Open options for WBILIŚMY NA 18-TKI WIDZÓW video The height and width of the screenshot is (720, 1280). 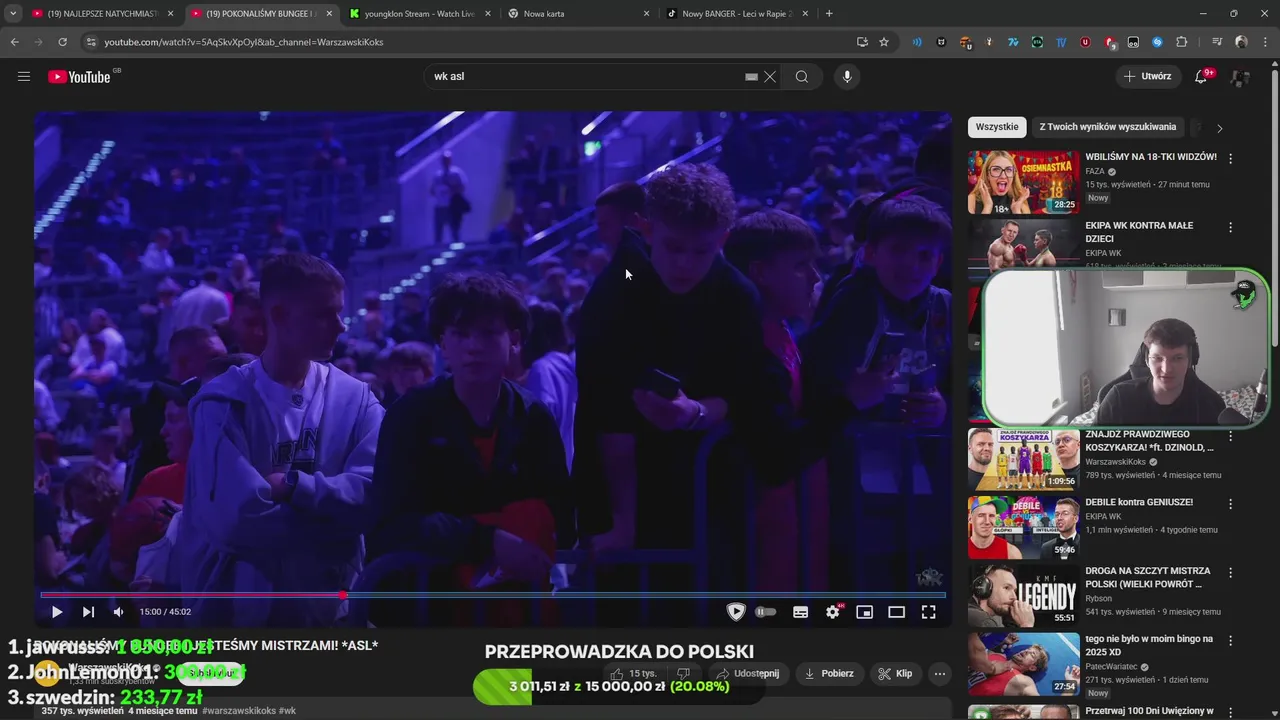(1231, 158)
